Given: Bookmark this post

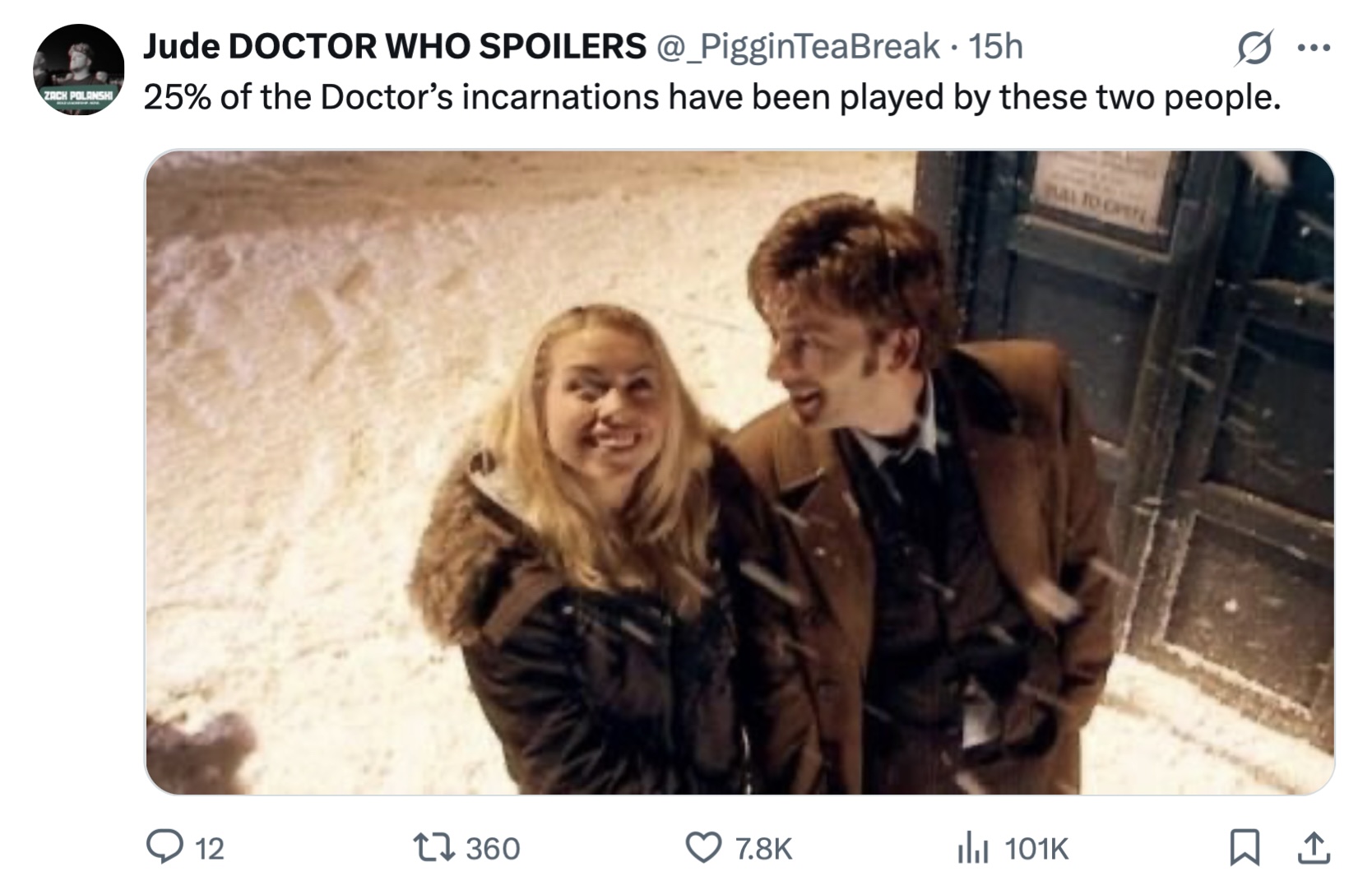Looking at the screenshot, I should [x=1244, y=847].
